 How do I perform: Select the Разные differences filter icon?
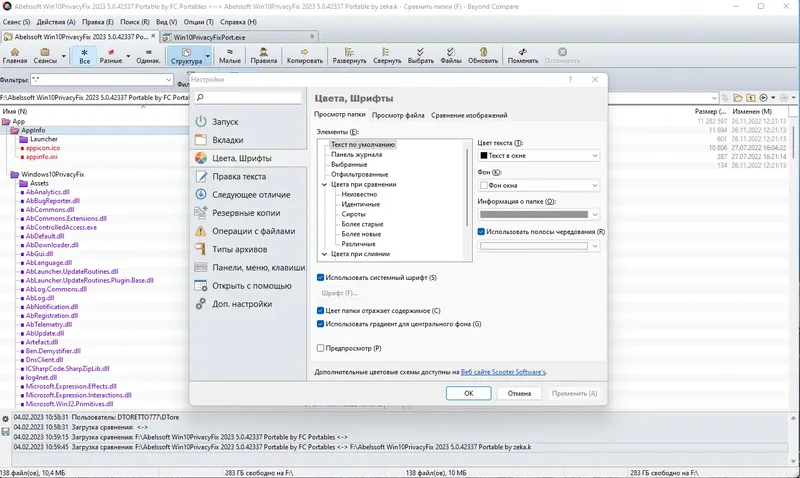111,56
